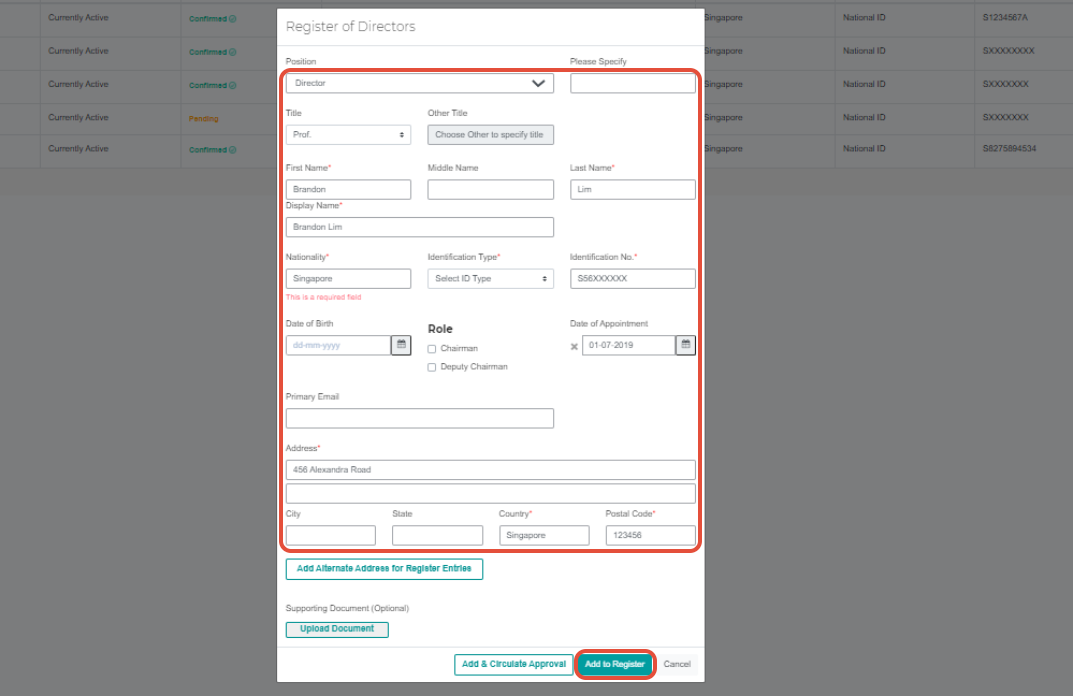Click the Upload Document button
This screenshot has width=1073, height=696.
point(337,629)
